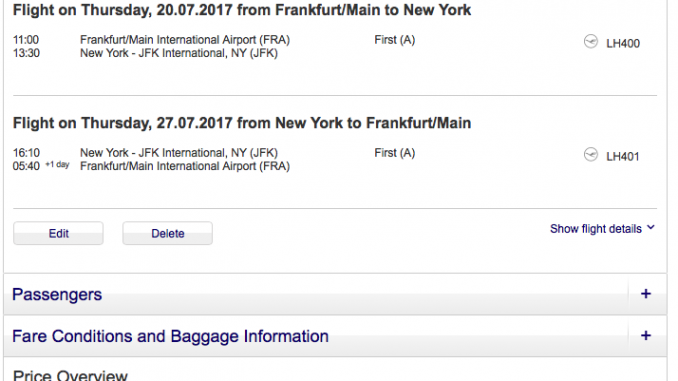
Task: Click 16:10 departure from New York JFK
Action: pyautogui.click(x=26, y=153)
